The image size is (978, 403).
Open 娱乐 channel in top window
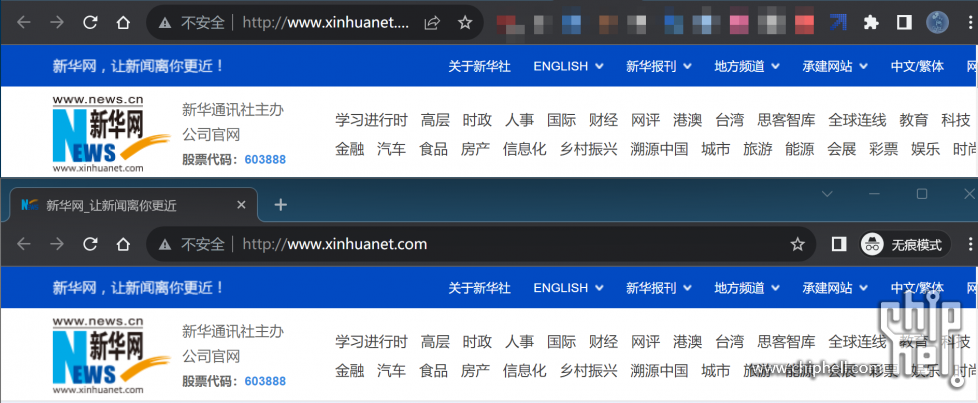[926, 149]
